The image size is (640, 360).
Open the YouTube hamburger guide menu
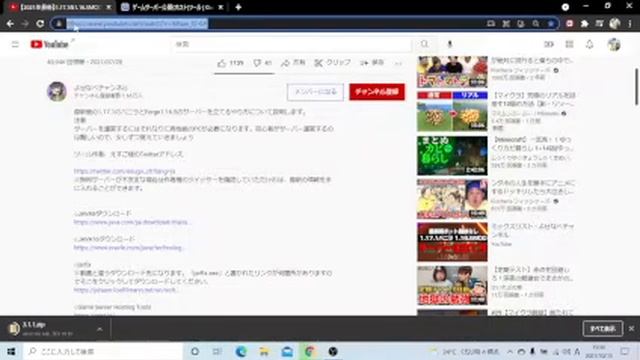click(x=15, y=44)
